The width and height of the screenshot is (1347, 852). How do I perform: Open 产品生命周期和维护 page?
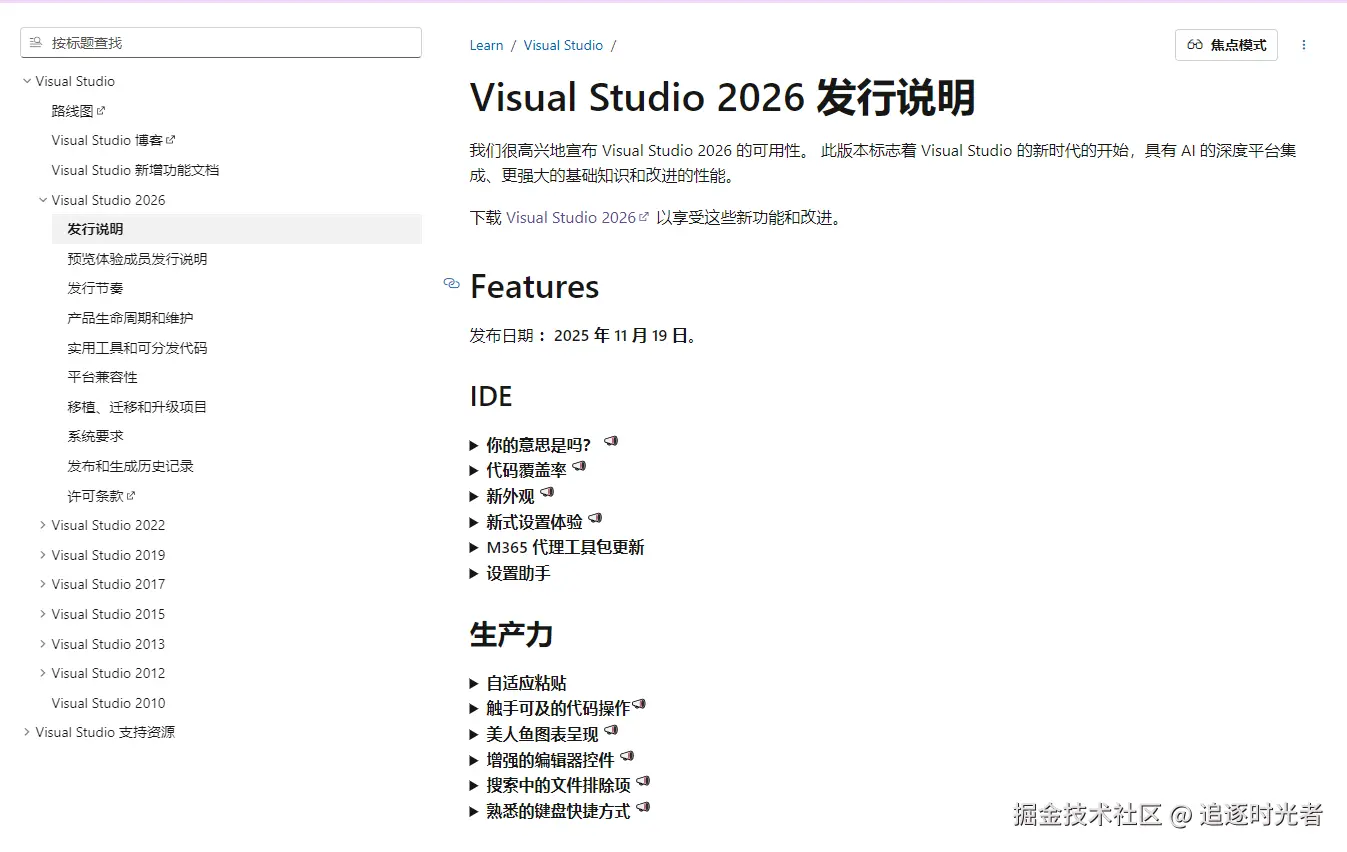coord(130,318)
